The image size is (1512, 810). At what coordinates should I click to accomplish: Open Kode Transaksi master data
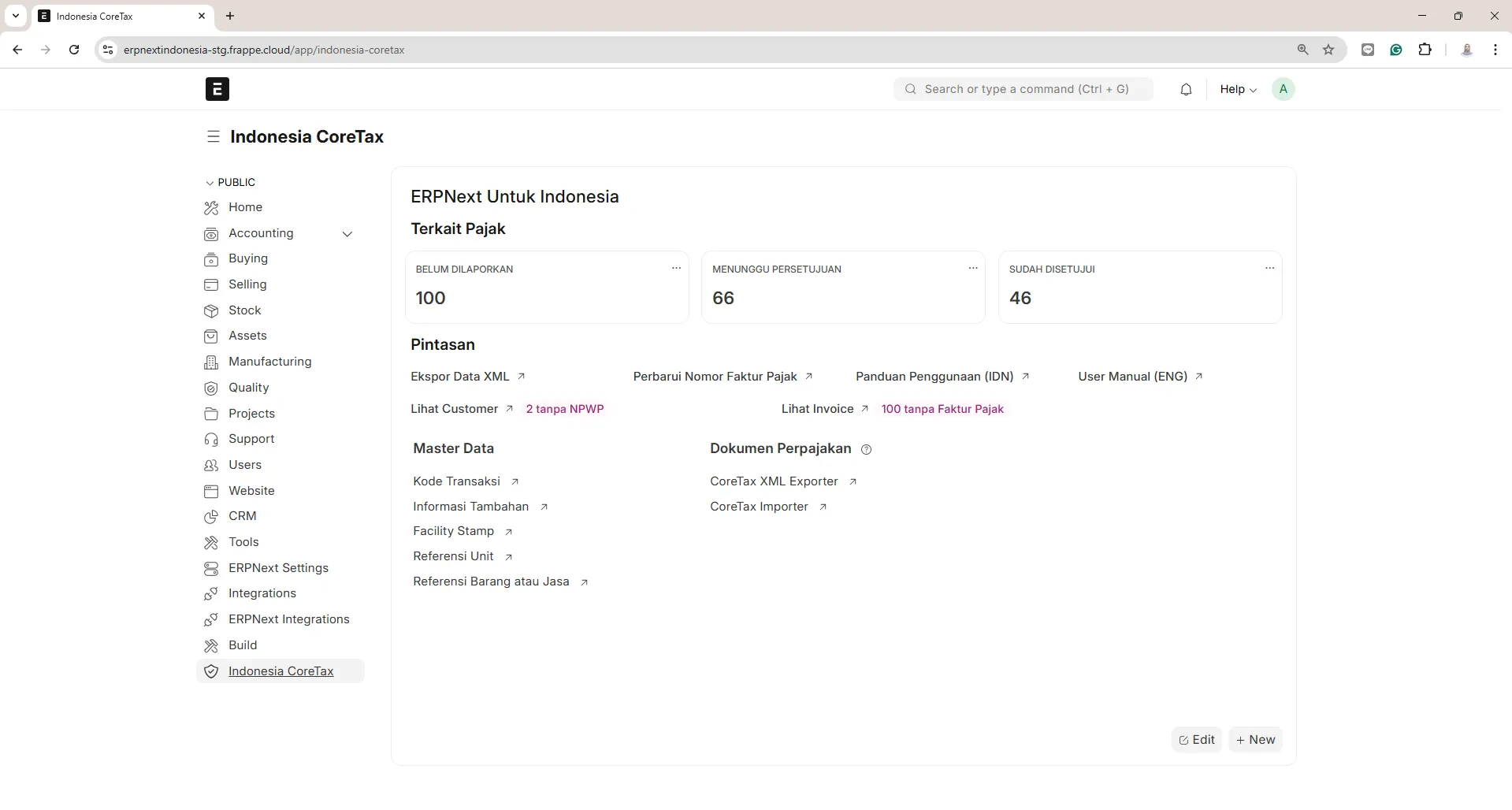click(x=466, y=481)
